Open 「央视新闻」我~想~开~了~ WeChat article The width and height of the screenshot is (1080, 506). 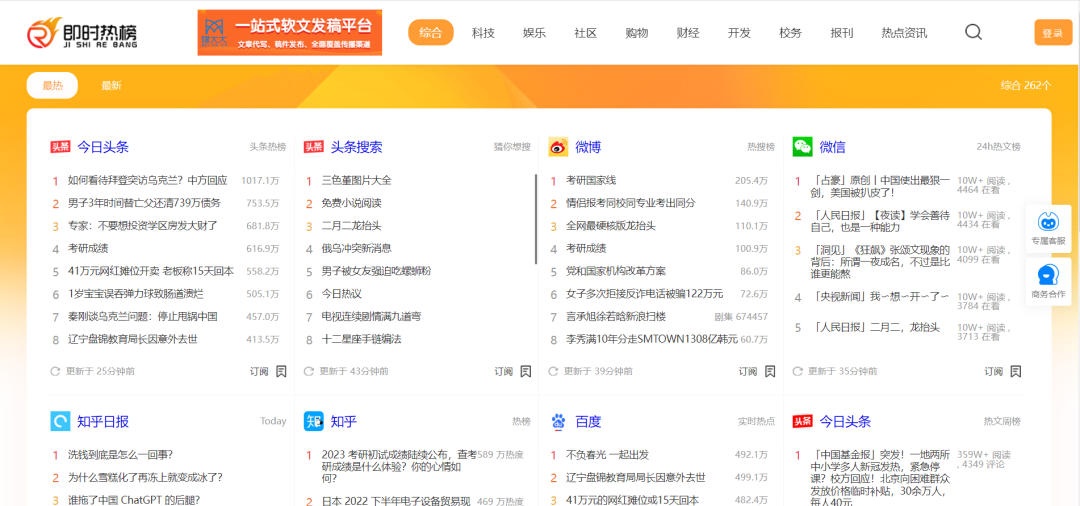coord(881,297)
